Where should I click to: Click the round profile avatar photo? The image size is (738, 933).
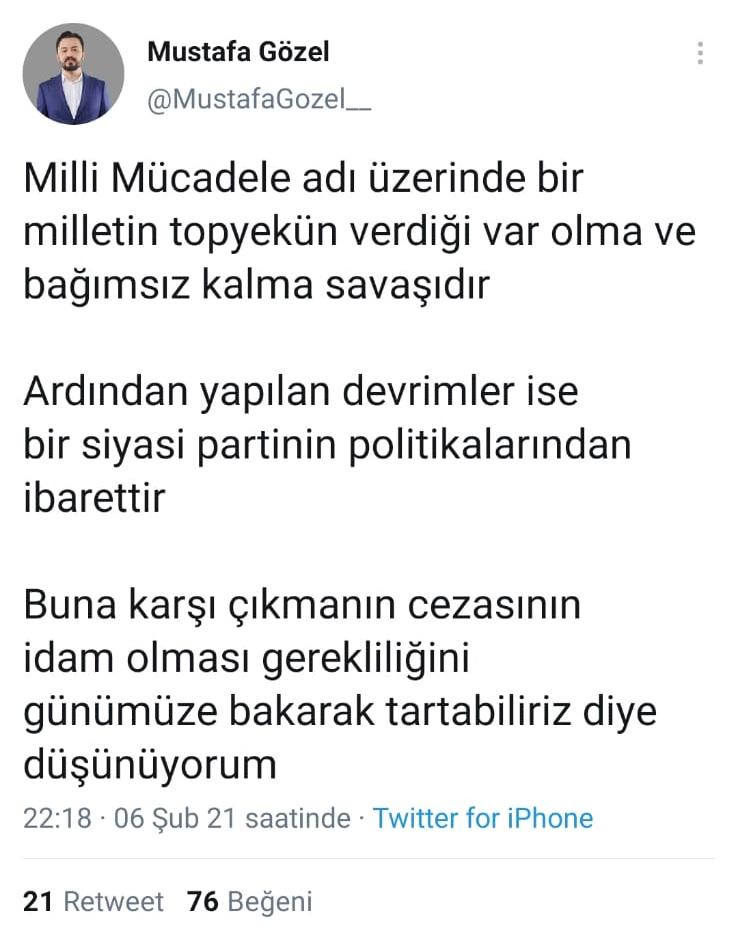click(74, 74)
